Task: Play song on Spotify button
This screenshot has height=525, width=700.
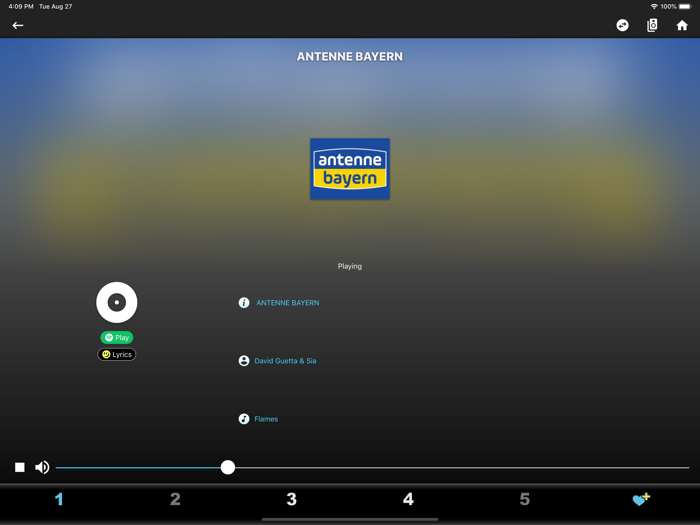Action: tap(117, 338)
